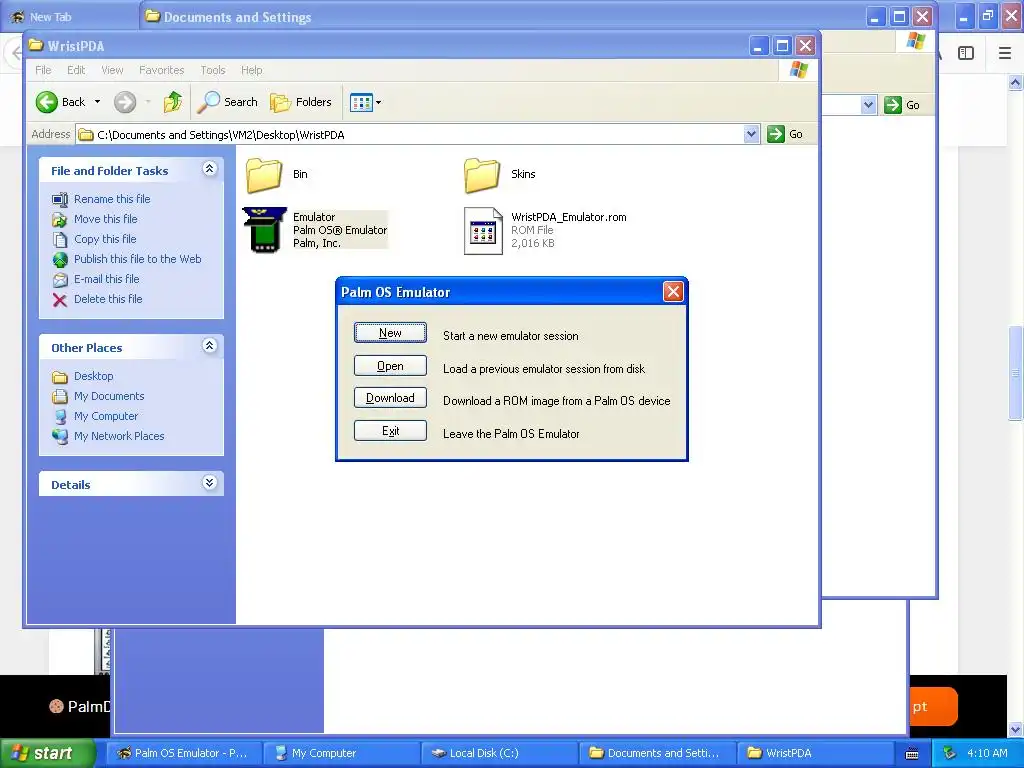Expand the WristPDA address bar dropdown

point(751,134)
